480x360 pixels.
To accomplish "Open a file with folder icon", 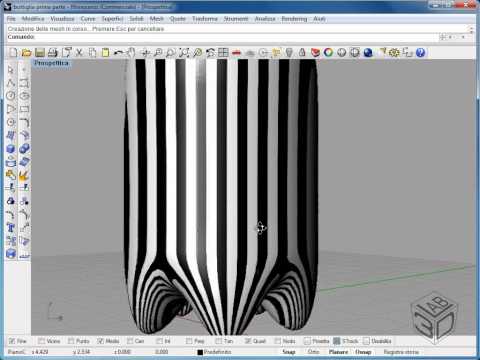I will coord(26,52).
